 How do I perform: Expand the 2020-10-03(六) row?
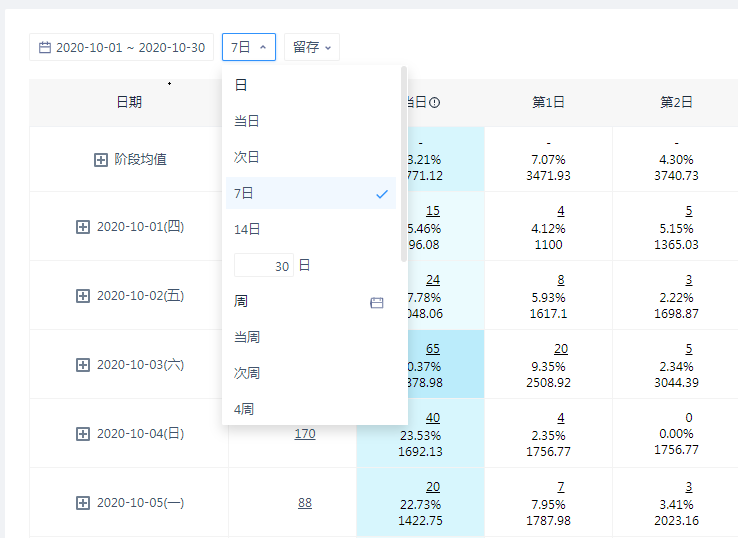tap(83, 365)
